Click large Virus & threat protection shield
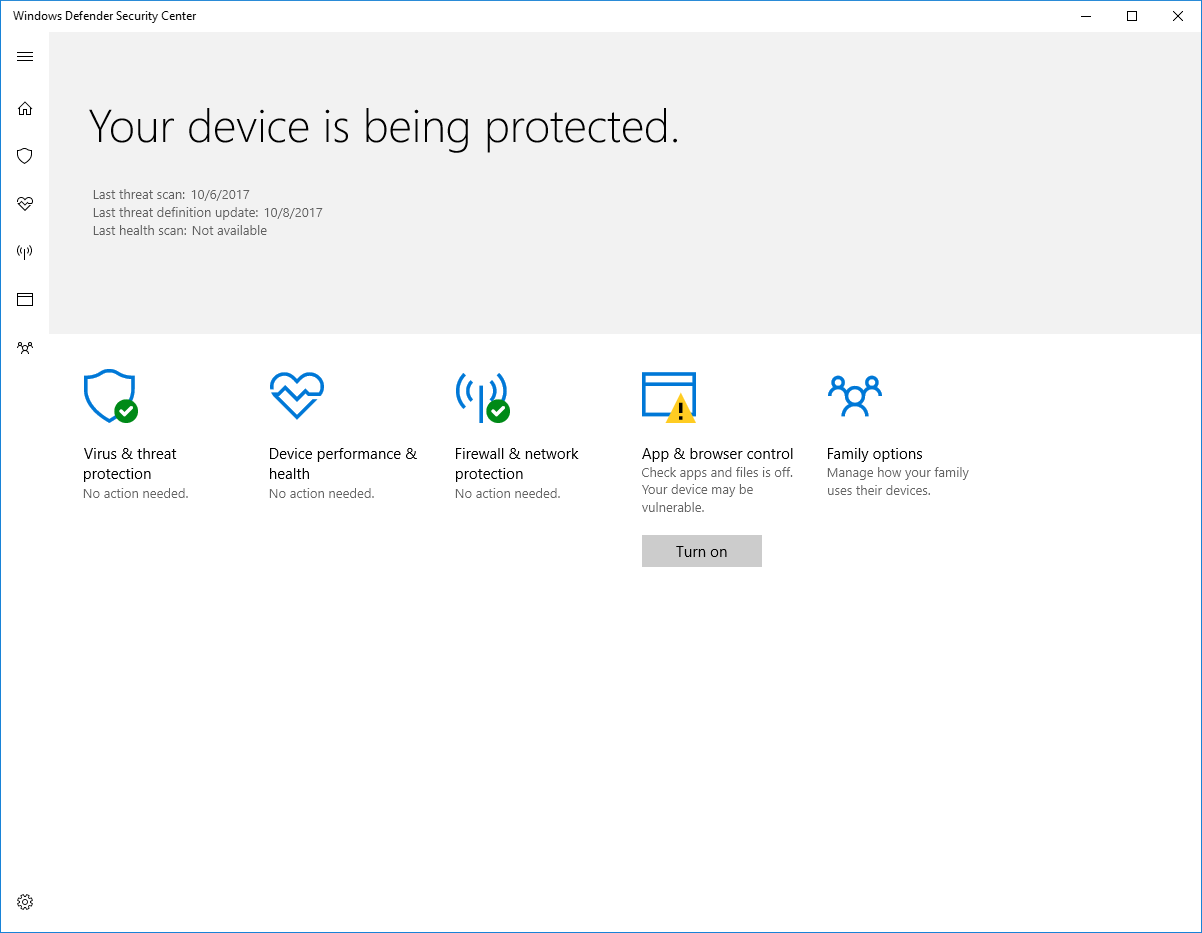The width and height of the screenshot is (1202, 933). point(110,396)
